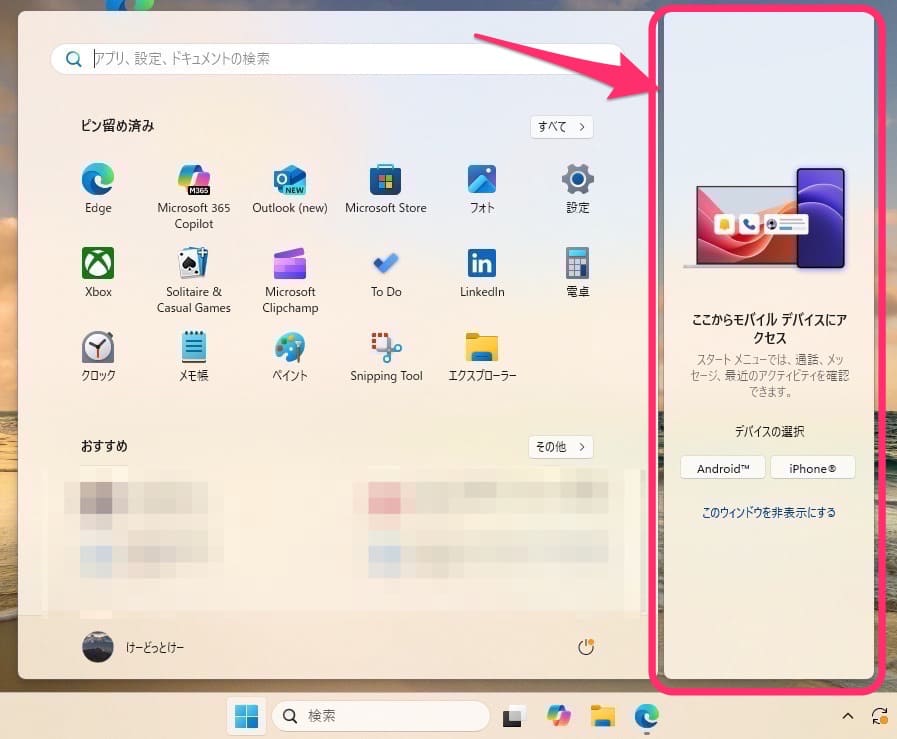
Task: Open the power options button
Action: (x=586, y=648)
